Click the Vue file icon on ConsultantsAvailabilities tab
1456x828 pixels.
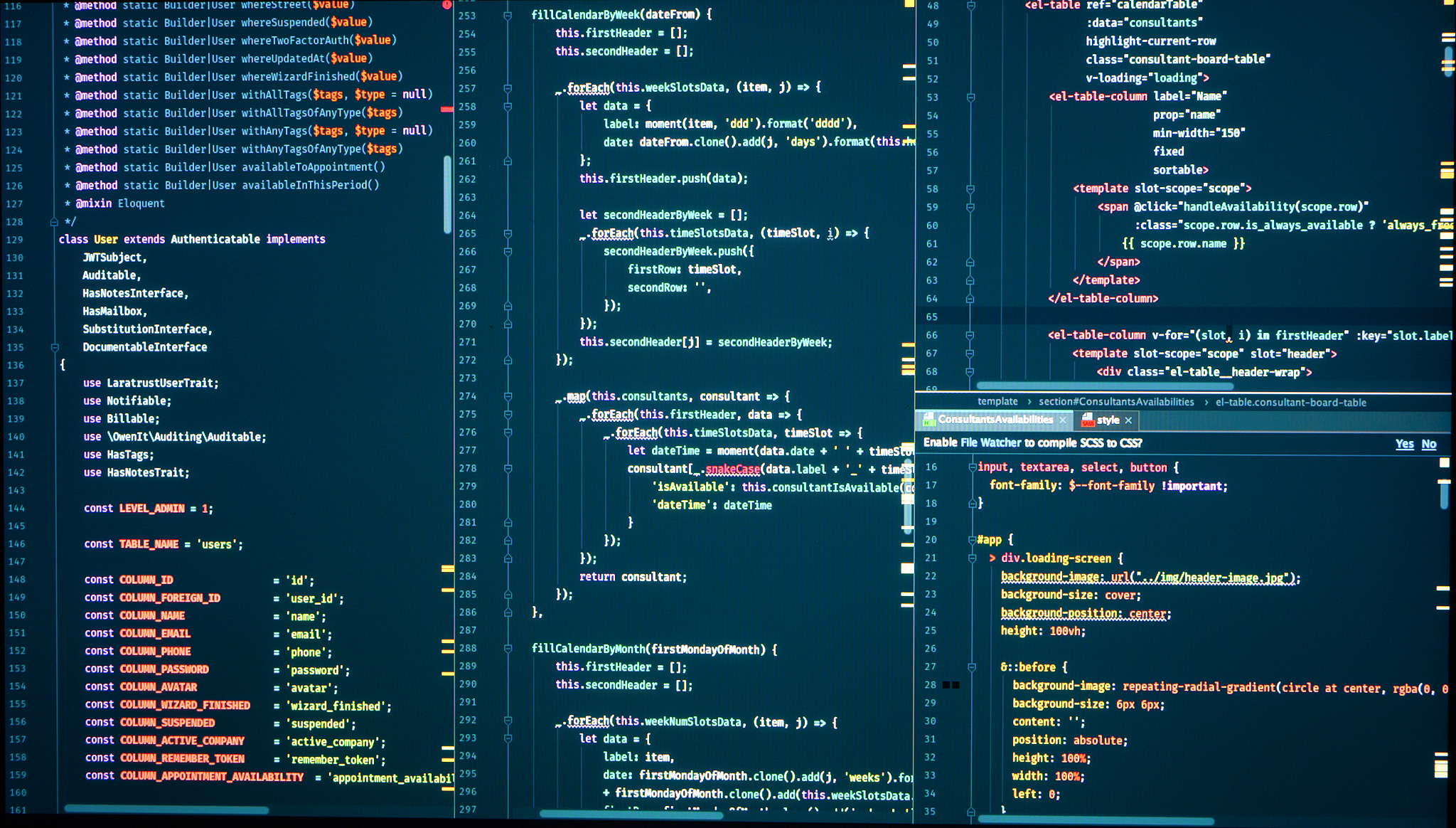click(928, 420)
